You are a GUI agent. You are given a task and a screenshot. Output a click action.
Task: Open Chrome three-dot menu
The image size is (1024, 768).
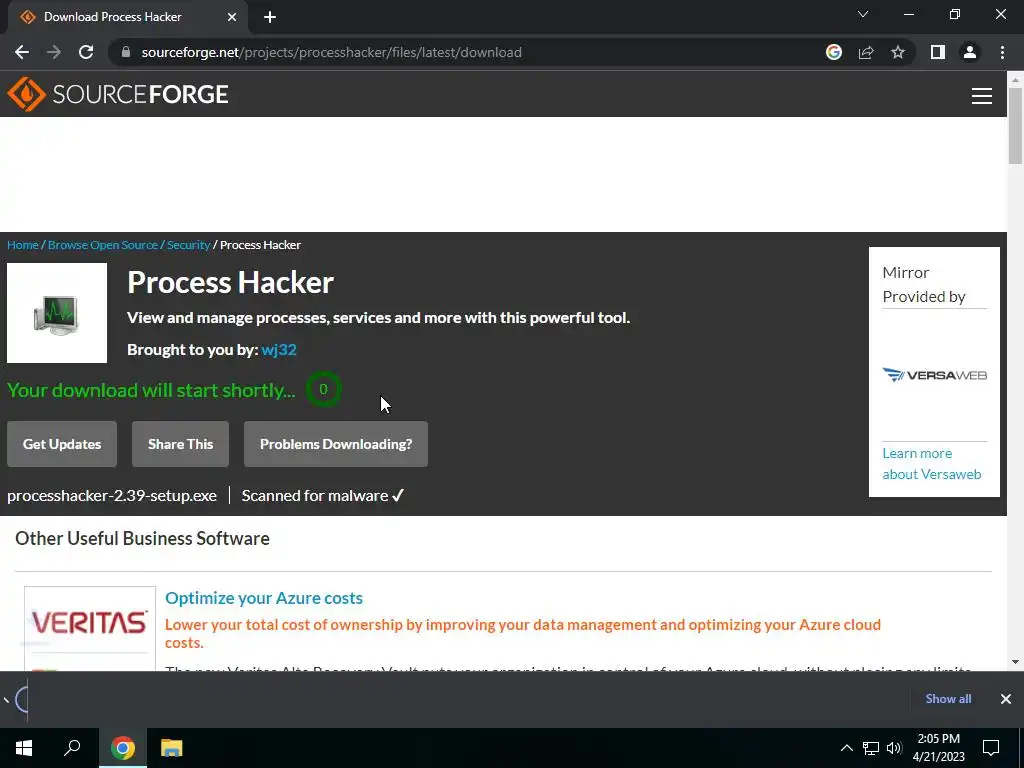1002,52
